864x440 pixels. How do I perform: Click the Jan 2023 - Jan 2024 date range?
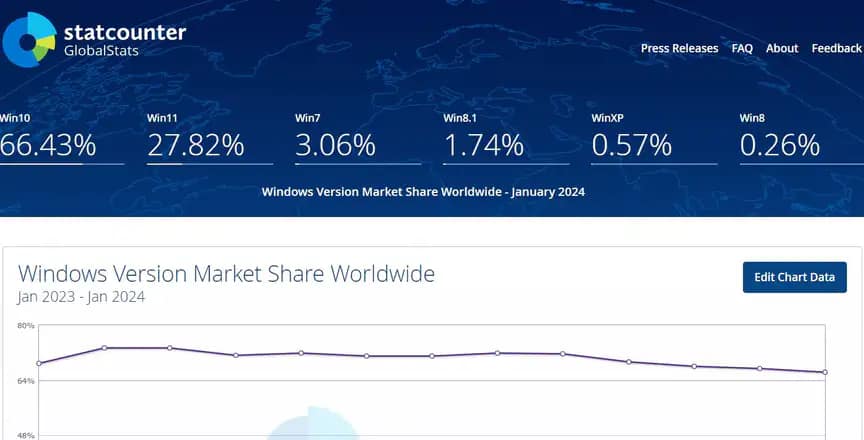coord(81,297)
